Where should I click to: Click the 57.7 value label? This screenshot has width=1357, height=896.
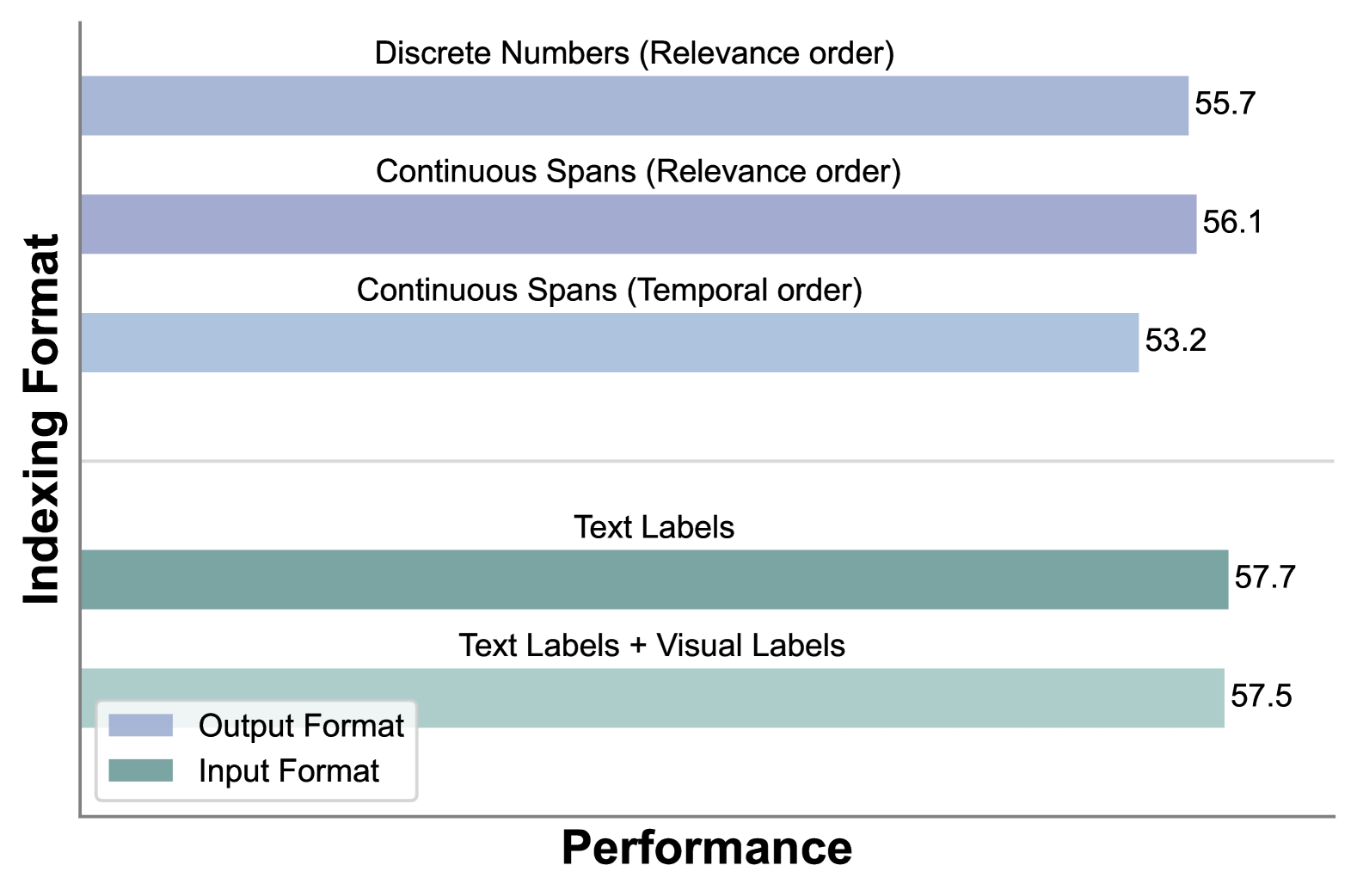click(1264, 577)
